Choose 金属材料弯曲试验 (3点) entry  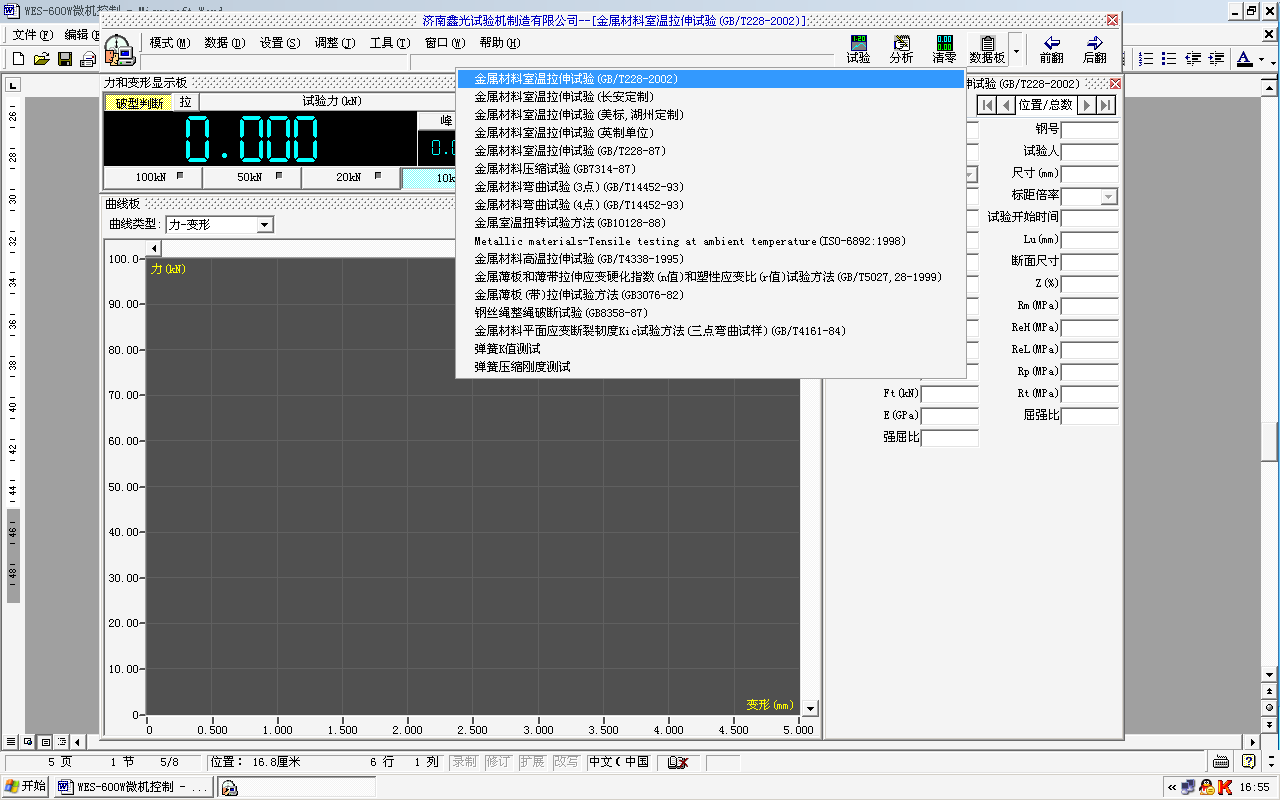pos(710,187)
